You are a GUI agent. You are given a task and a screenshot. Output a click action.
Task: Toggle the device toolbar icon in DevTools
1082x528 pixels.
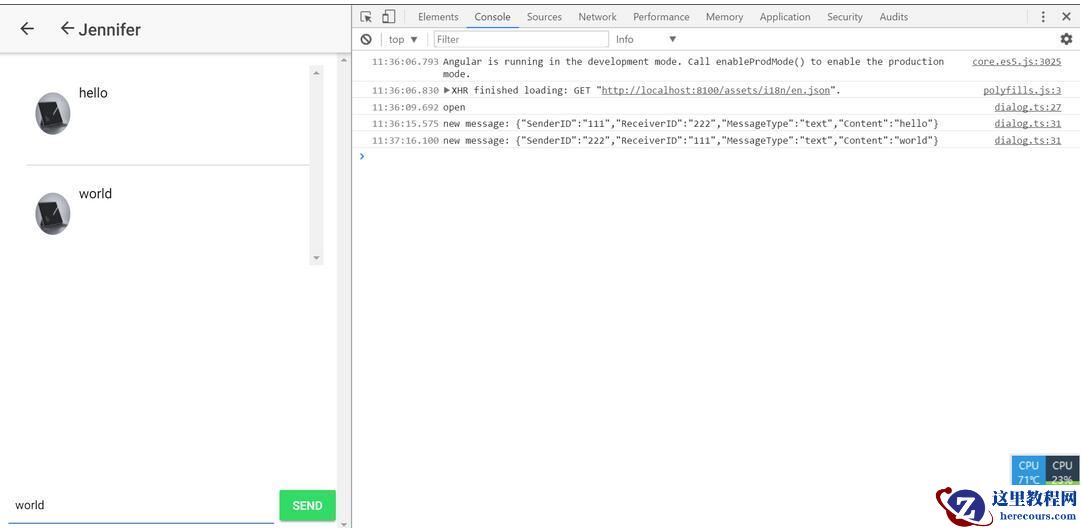[x=388, y=17]
